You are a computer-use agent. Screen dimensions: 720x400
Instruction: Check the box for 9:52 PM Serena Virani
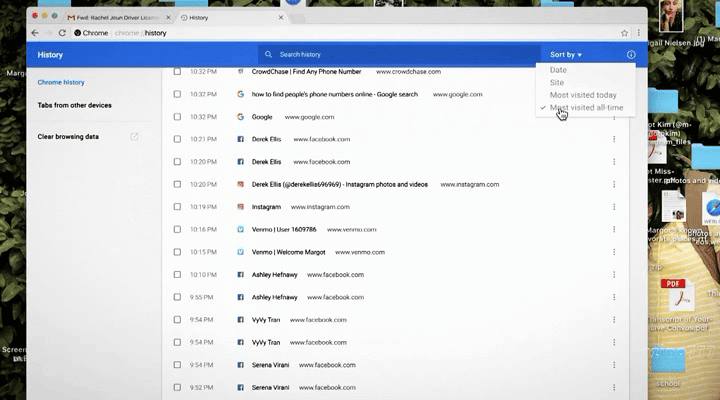click(177, 387)
